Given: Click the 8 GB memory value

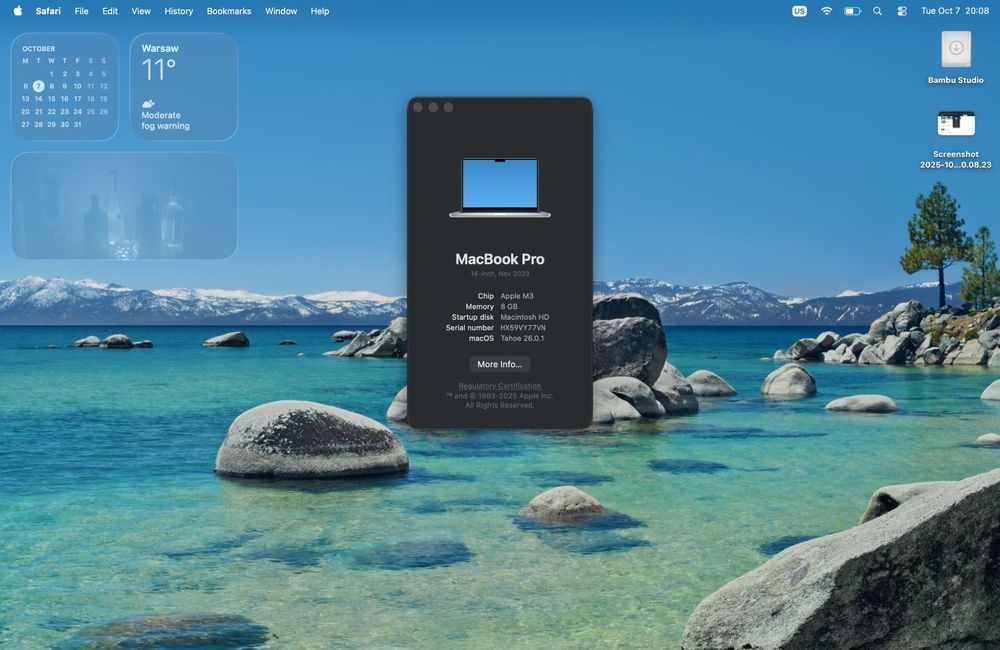Looking at the screenshot, I should [509, 307].
